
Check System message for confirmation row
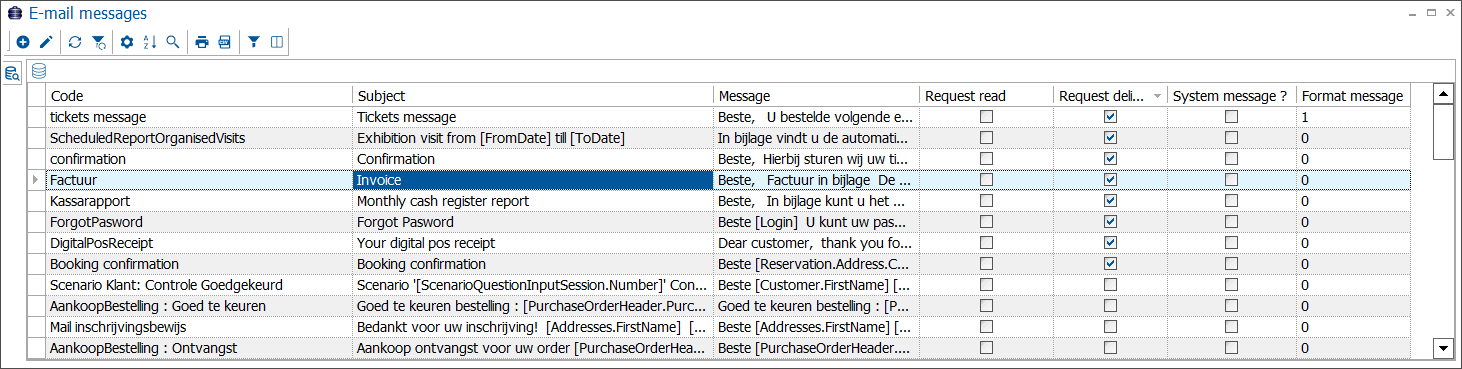1231,159
